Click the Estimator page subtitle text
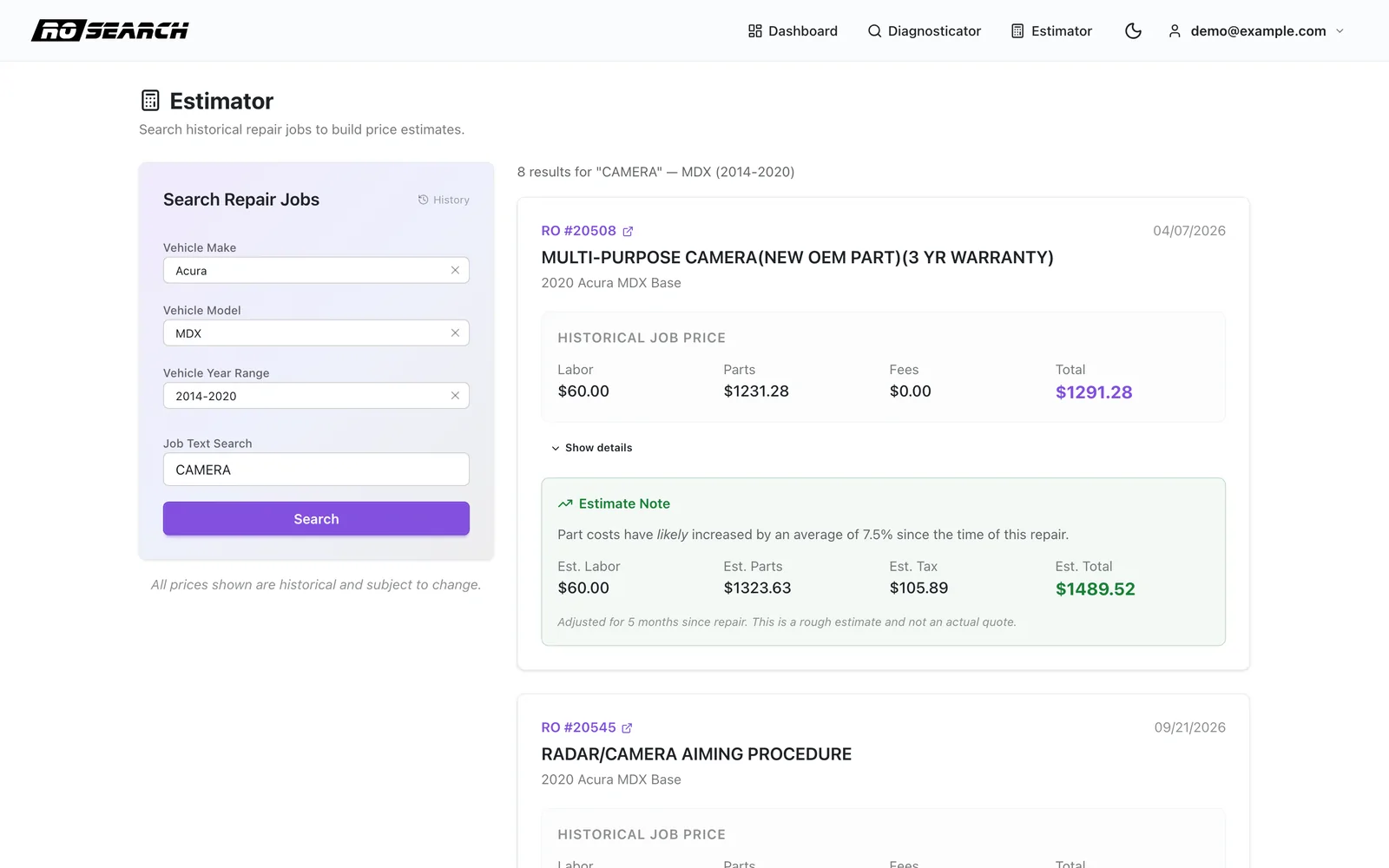 (x=302, y=129)
